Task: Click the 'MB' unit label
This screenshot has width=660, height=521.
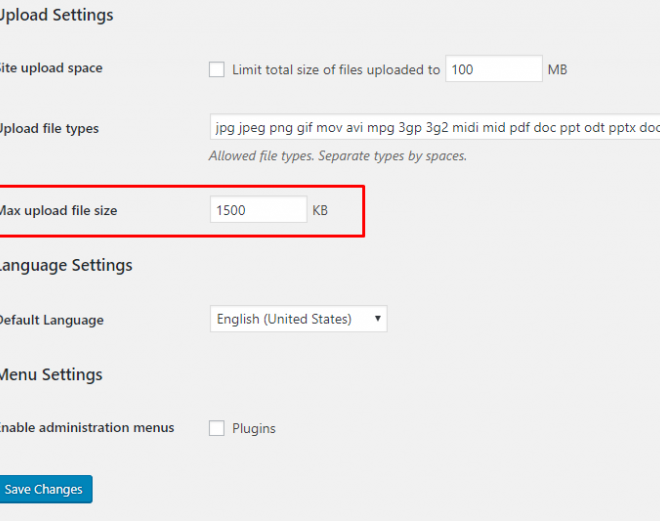Action: (557, 69)
